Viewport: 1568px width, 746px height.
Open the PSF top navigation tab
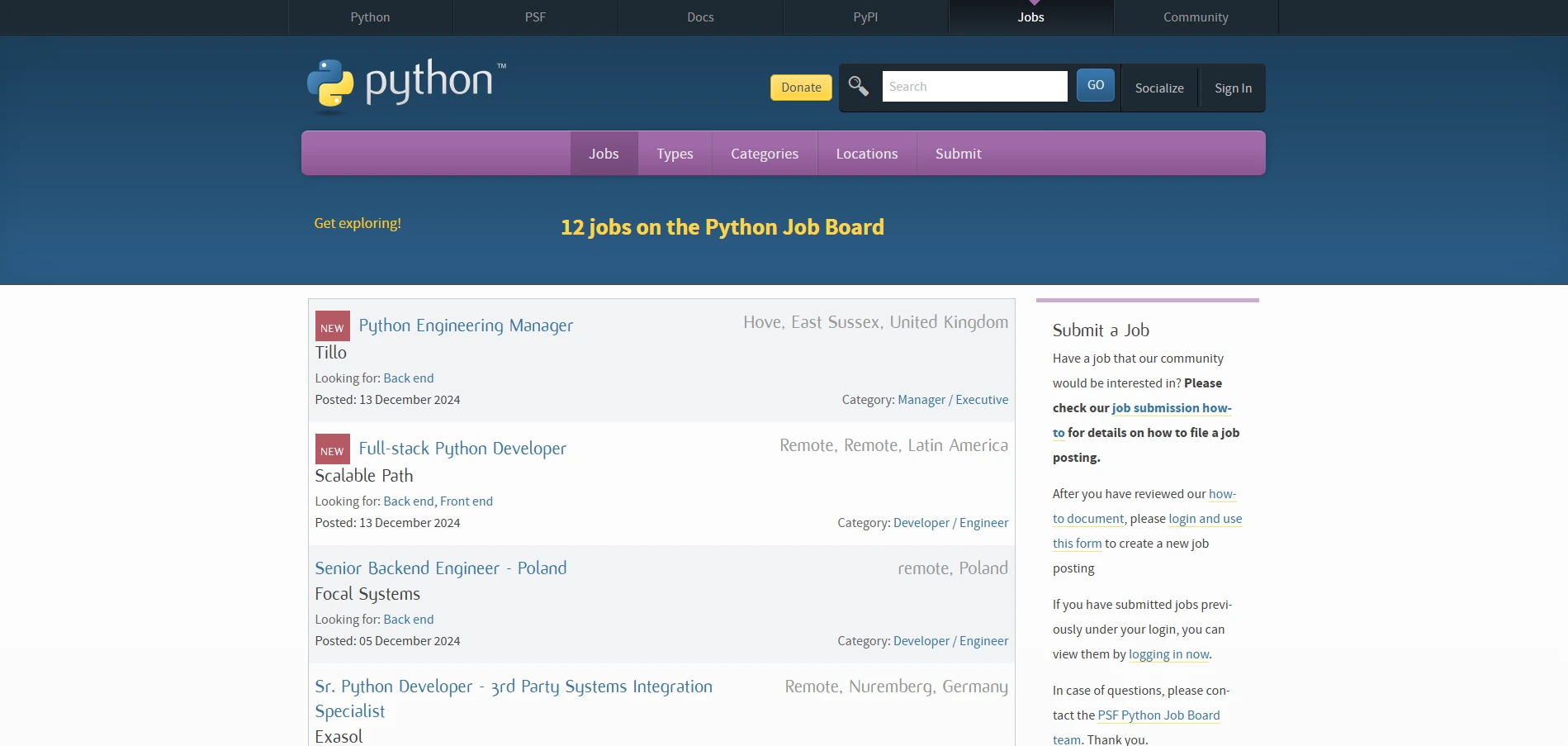[x=535, y=17]
